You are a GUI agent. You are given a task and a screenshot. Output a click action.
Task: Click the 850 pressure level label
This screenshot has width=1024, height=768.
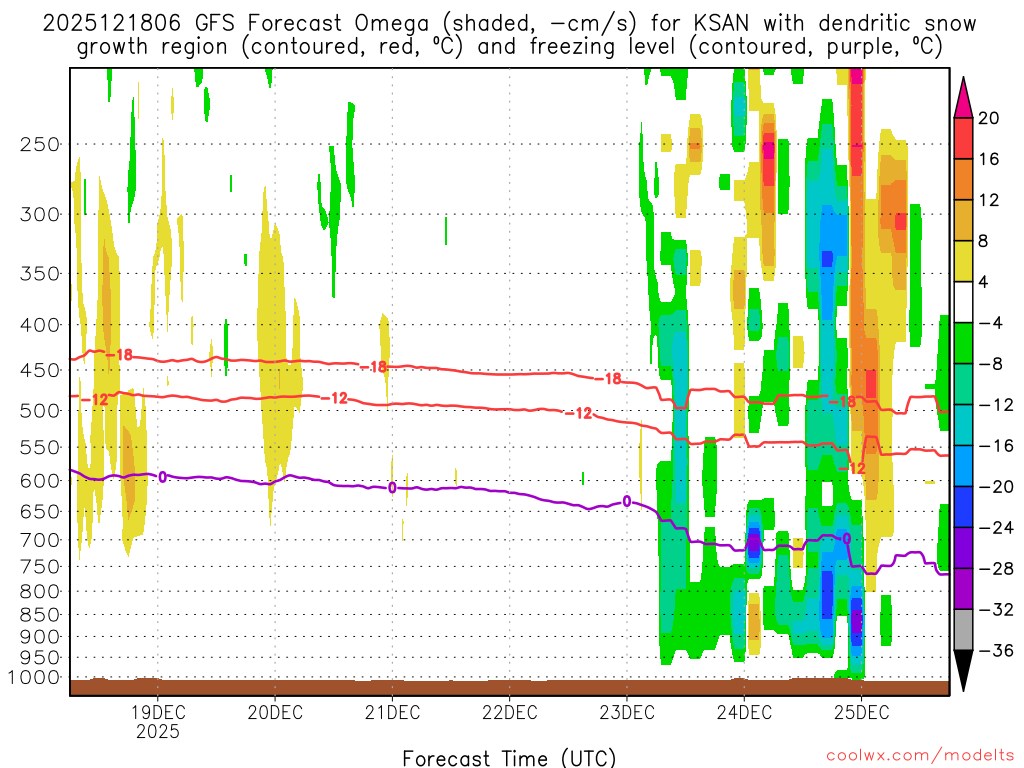pyautogui.click(x=40, y=615)
